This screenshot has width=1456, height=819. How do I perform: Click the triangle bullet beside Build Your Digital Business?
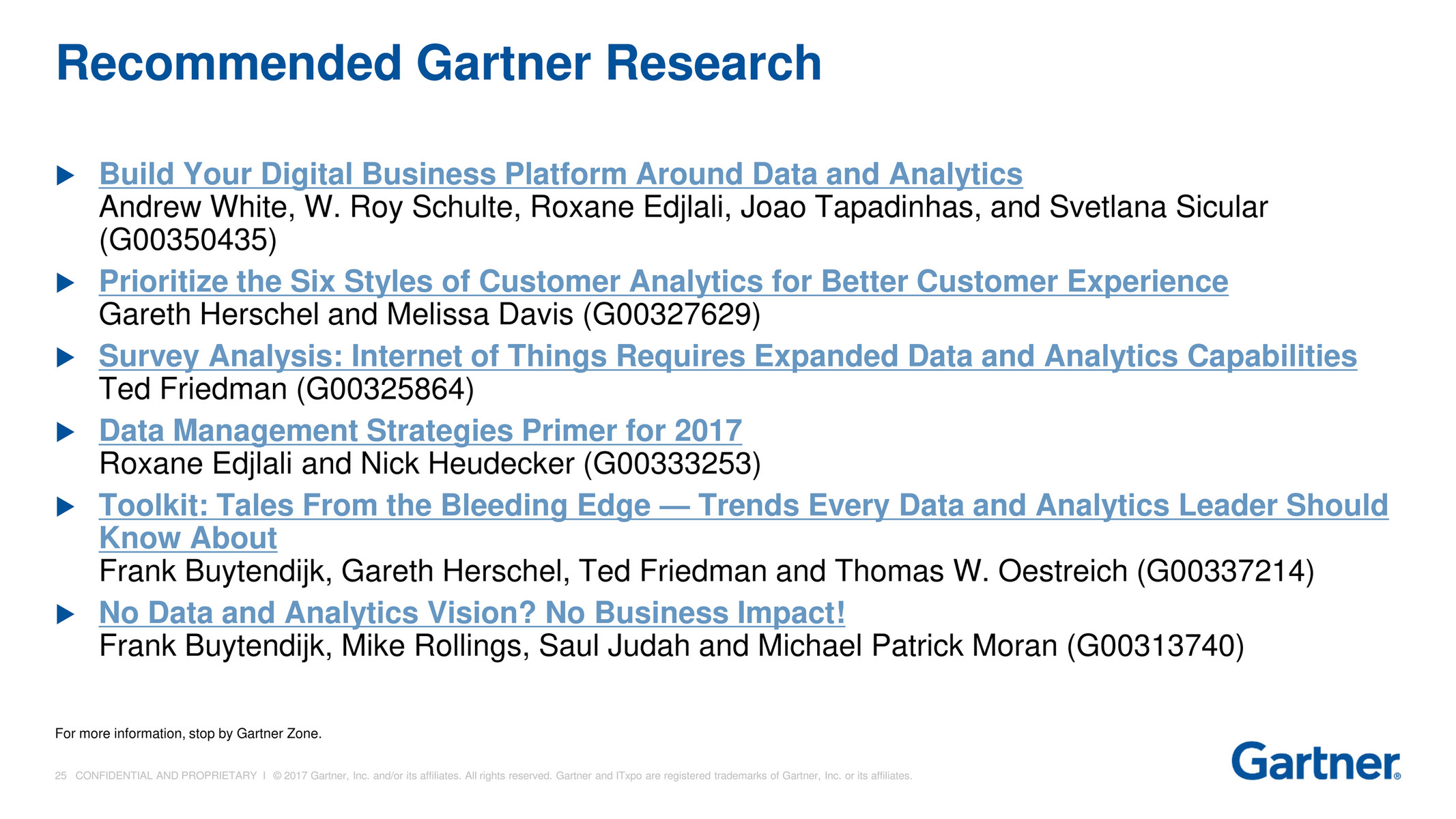[x=65, y=175]
